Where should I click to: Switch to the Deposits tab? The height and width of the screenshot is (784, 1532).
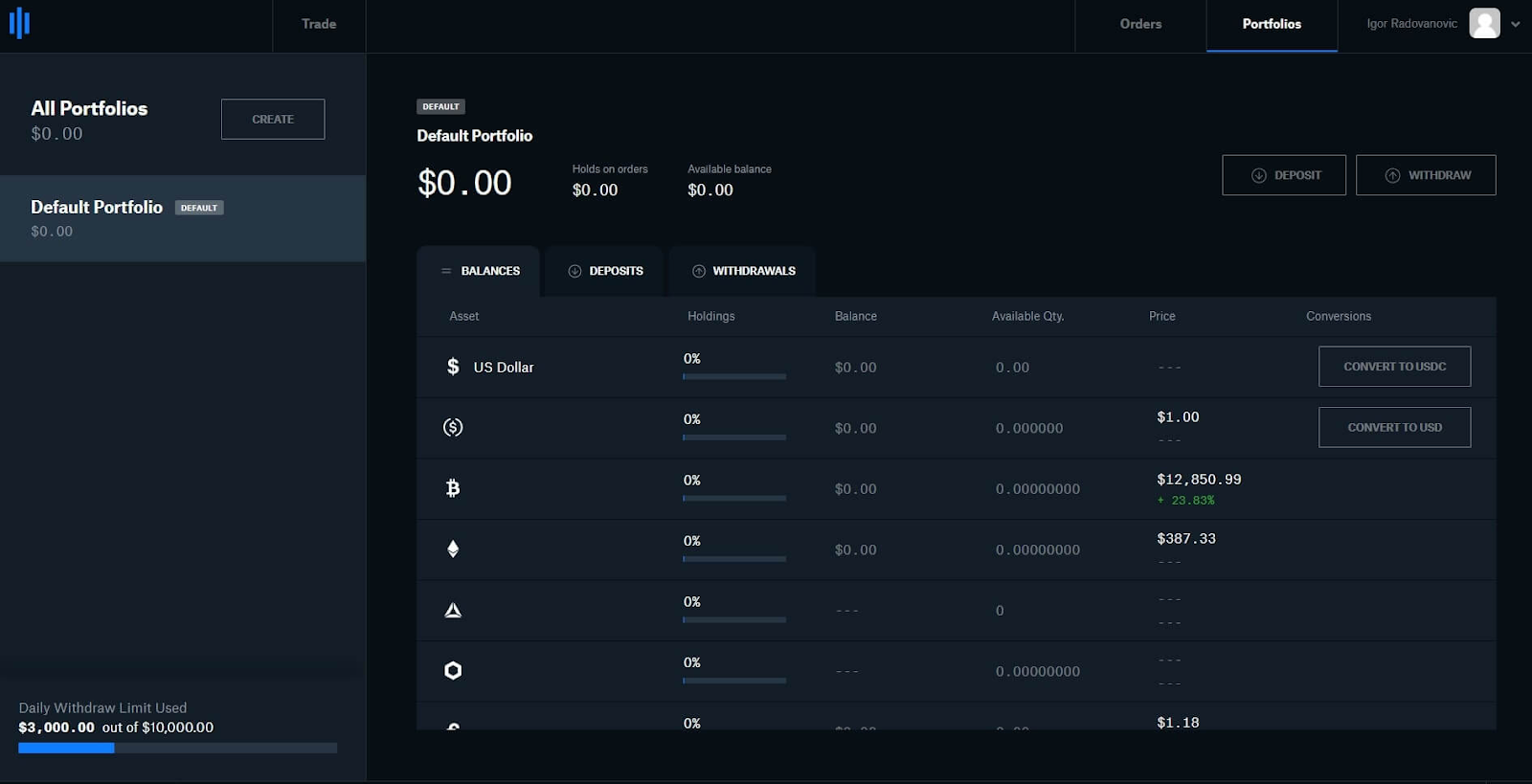click(x=604, y=271)
